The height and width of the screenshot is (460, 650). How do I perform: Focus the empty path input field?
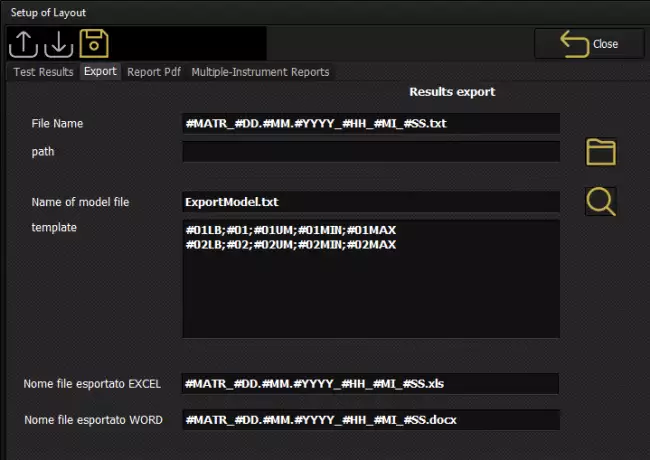point(370,152)
